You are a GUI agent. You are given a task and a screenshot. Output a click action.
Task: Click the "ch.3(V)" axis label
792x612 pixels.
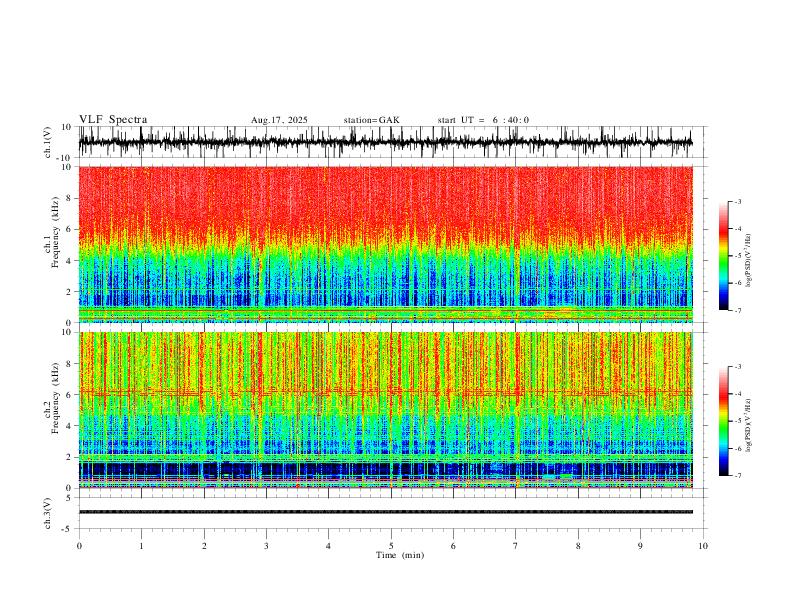pyautogui.click(x=48, y=513)
